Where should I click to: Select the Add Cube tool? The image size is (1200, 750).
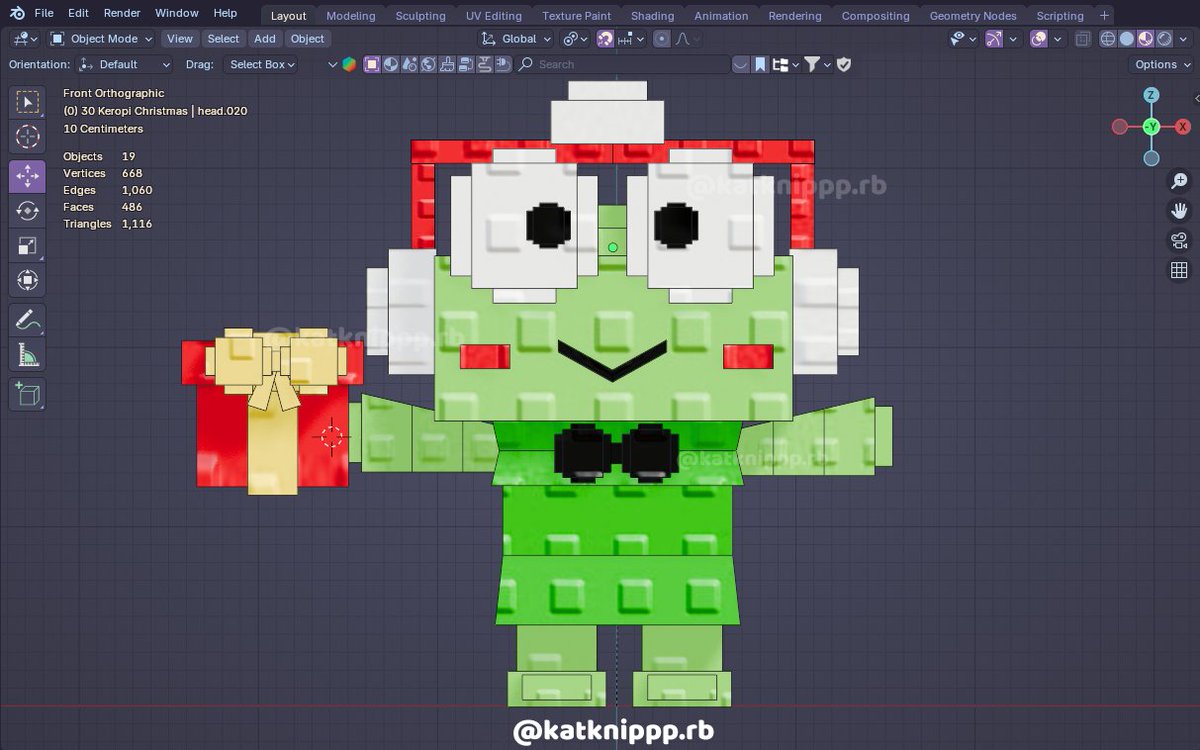click(27, 393)
